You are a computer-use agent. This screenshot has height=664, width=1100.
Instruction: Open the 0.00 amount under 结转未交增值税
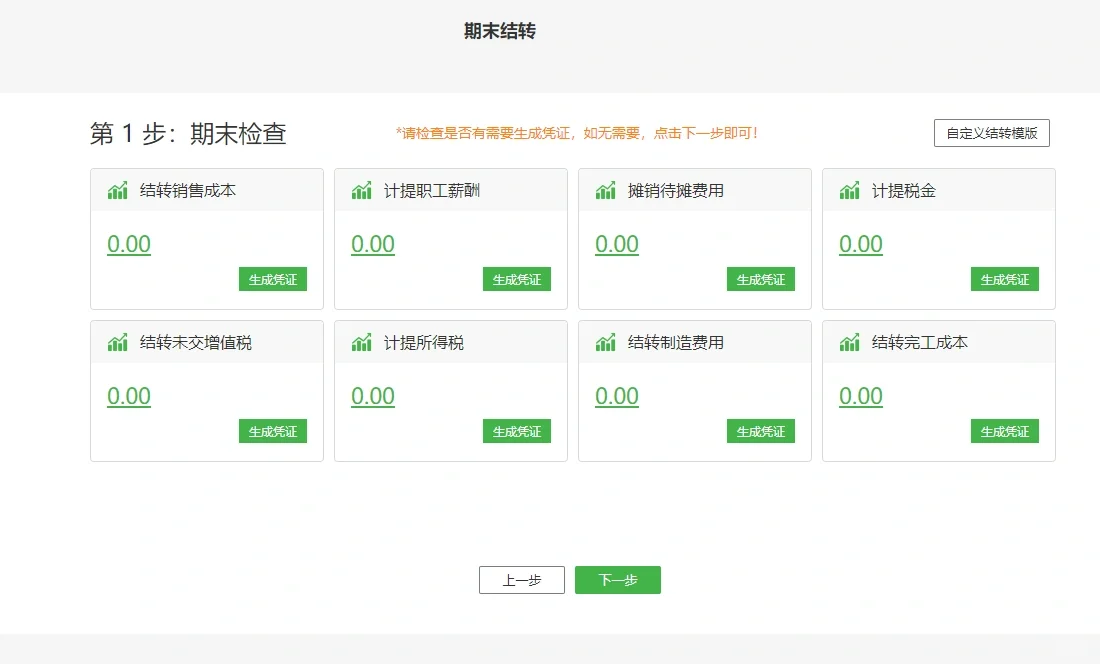pyautogui.click(x=128, y=395)
